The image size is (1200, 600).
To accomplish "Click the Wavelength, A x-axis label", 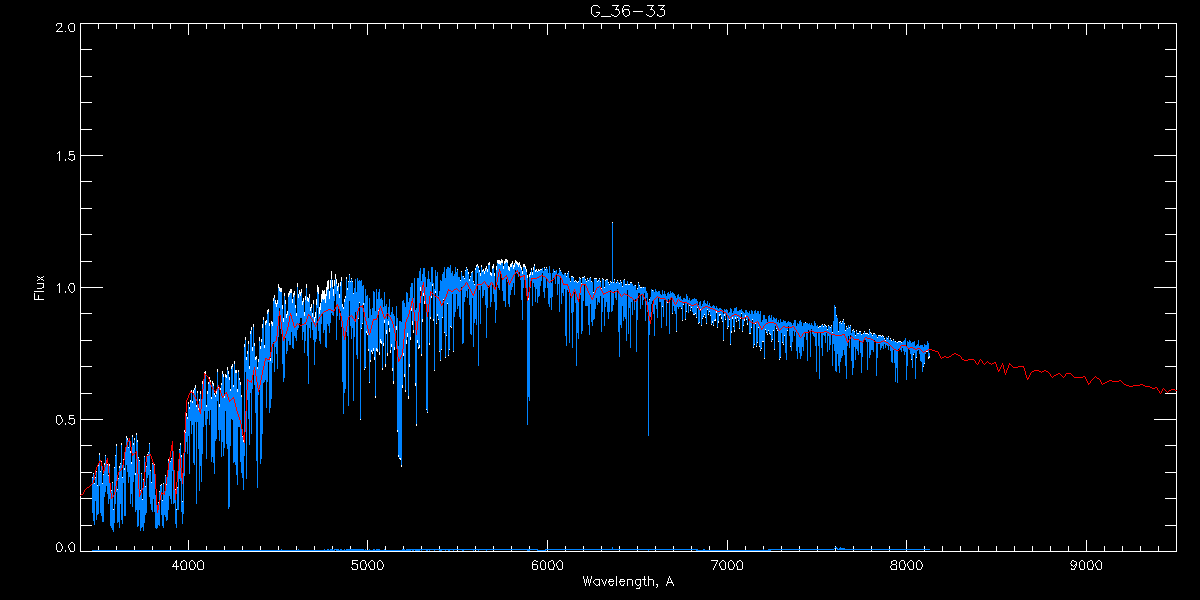I will coord(628,581).
